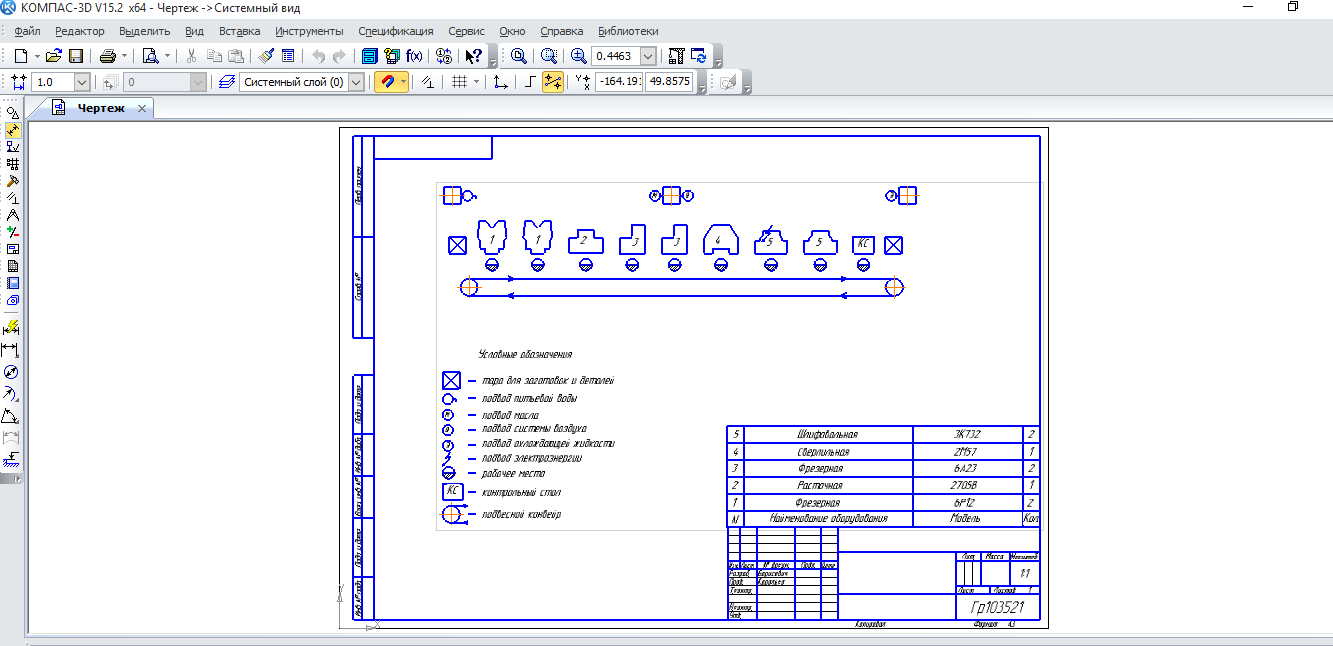Image resolution: width=1333 pixels, height=646 pixels.
Task: Expand the snaps magnet arrow
Action: [403, 82]
